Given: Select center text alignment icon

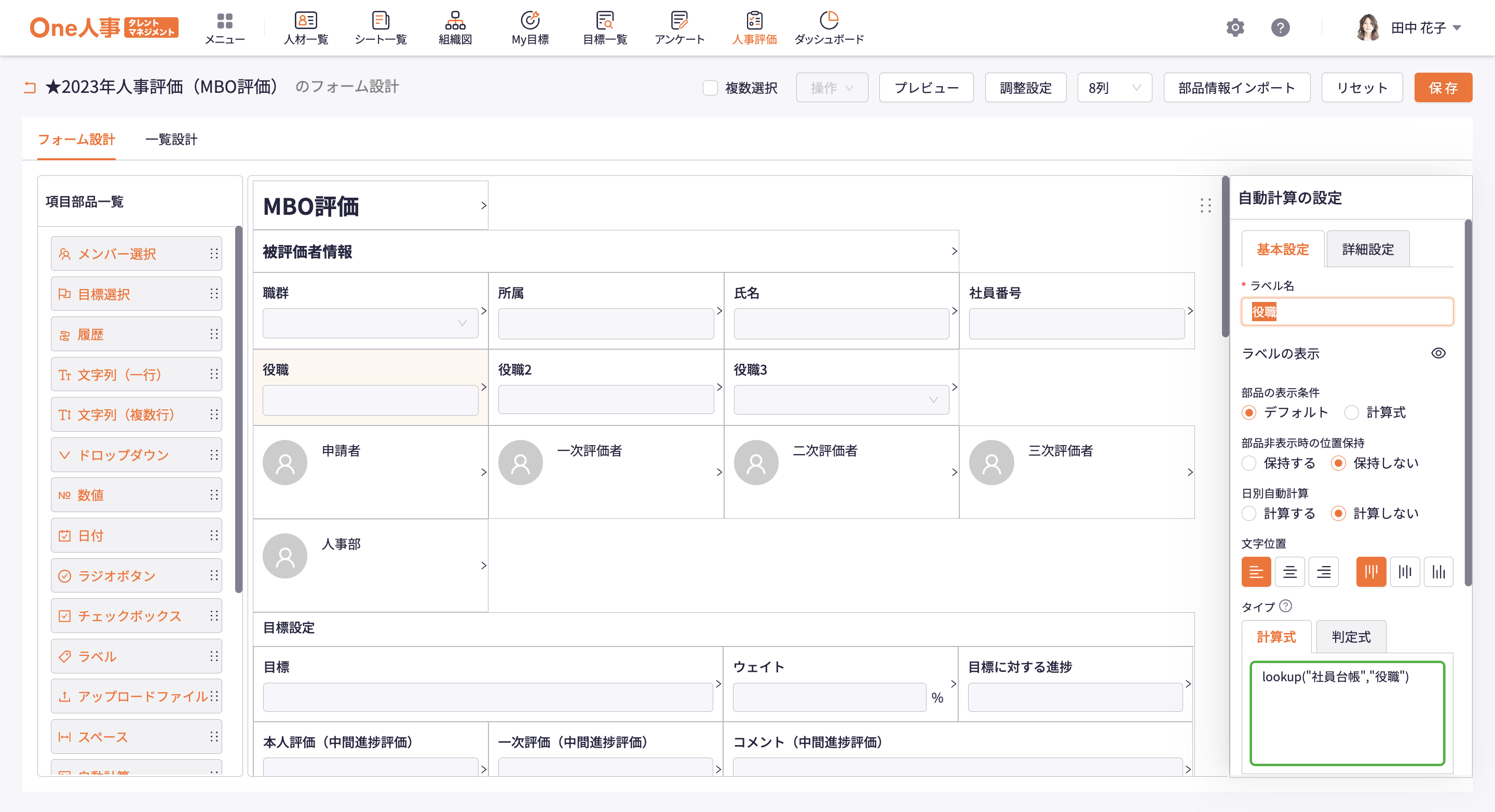Looking at the screenshot, I should [x=1289, y=572].
